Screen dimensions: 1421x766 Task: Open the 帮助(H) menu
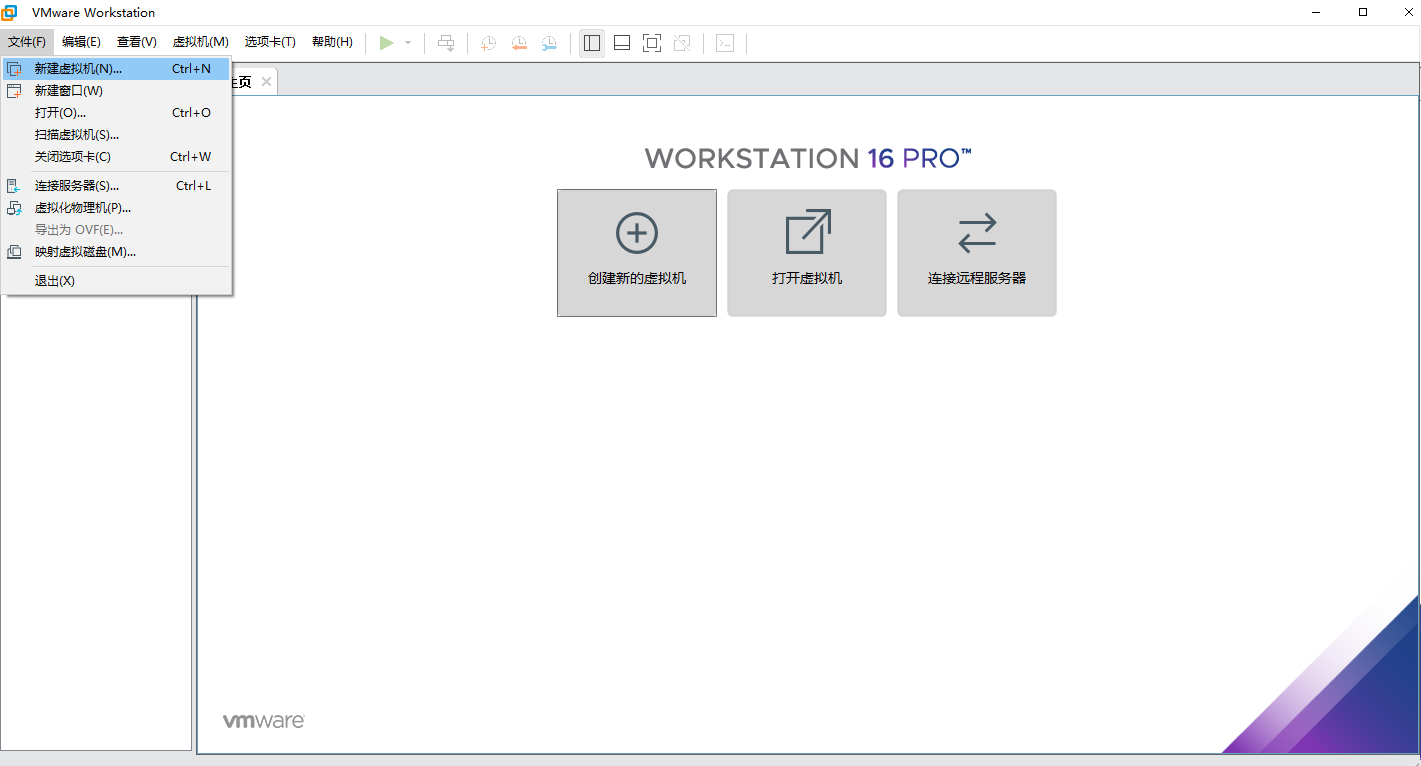[332, 42]
